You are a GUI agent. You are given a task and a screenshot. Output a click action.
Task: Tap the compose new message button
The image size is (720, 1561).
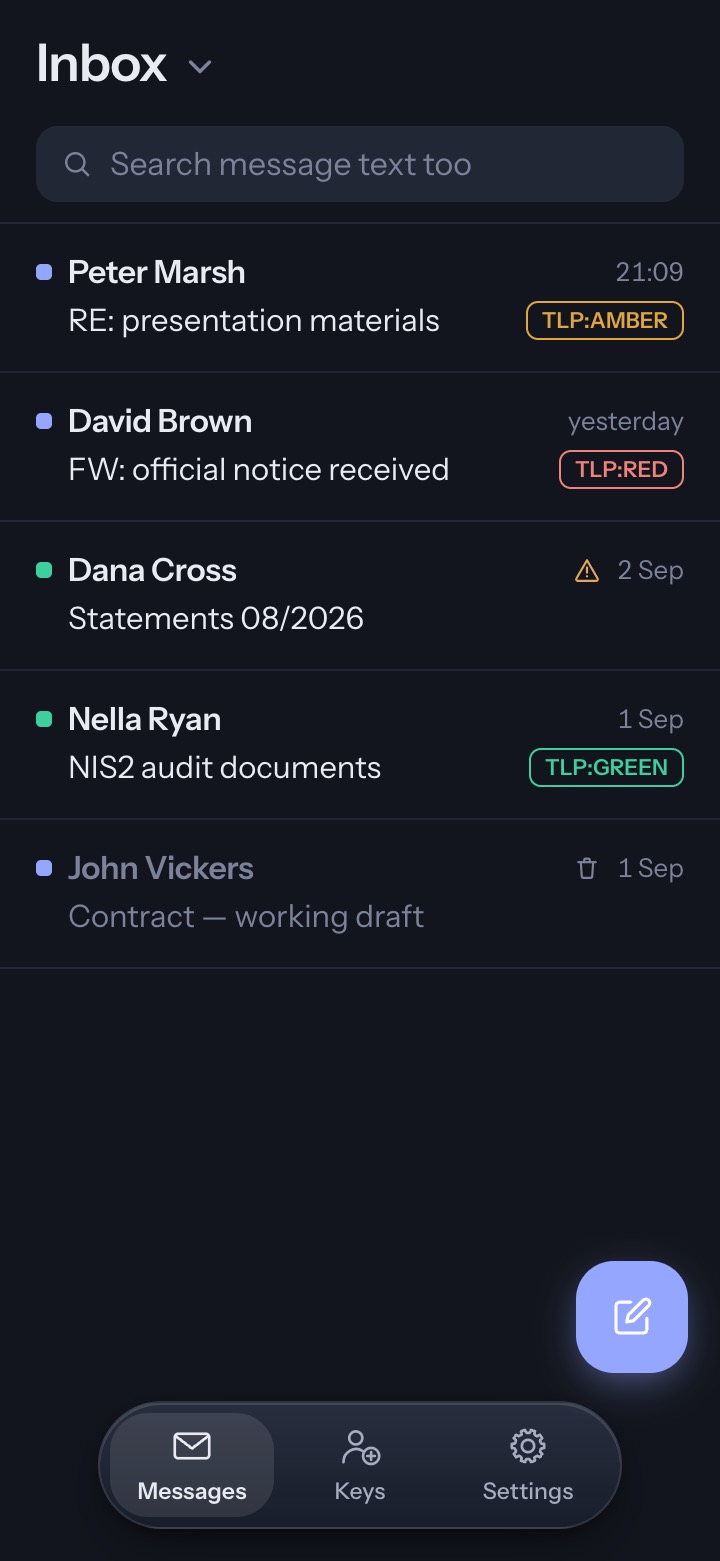(x=632, y=1316)
